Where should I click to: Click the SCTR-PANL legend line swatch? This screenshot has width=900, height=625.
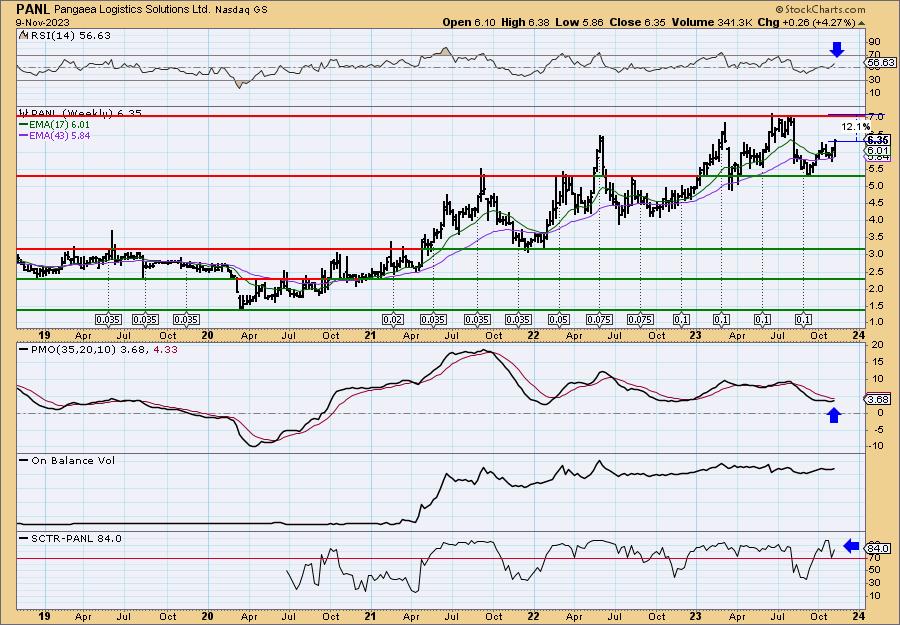click(24, 538)
